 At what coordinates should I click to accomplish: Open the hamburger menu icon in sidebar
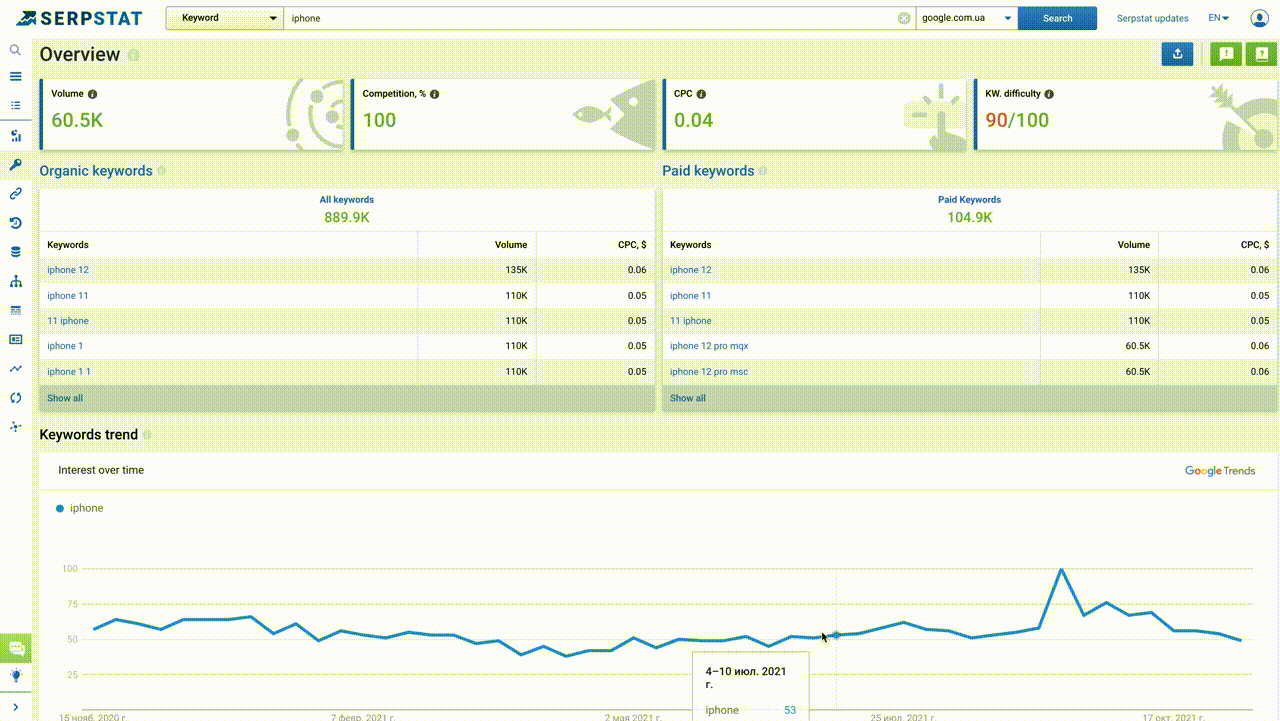15,77
